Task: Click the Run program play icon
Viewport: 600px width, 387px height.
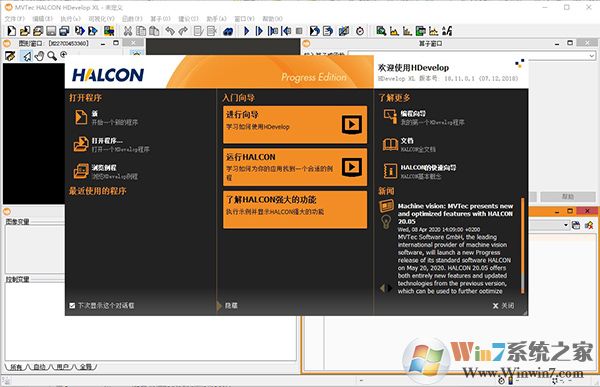Action: coord(246,31)
